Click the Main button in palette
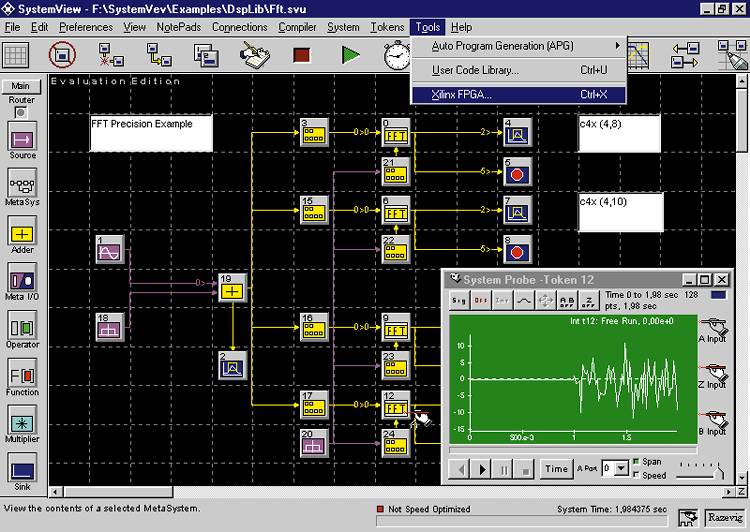The image size is (750, 532). (21, 86)
